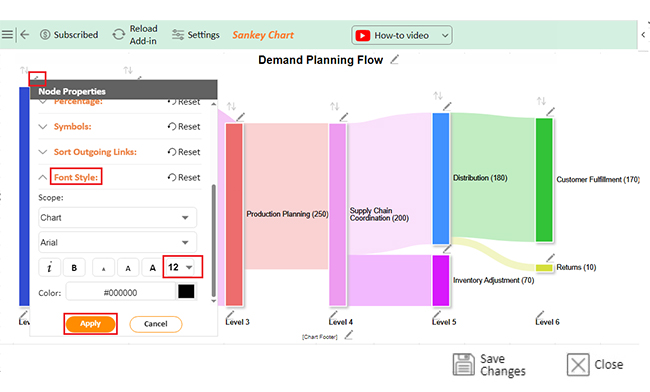Expand the Symbols section

click(43, 126)
